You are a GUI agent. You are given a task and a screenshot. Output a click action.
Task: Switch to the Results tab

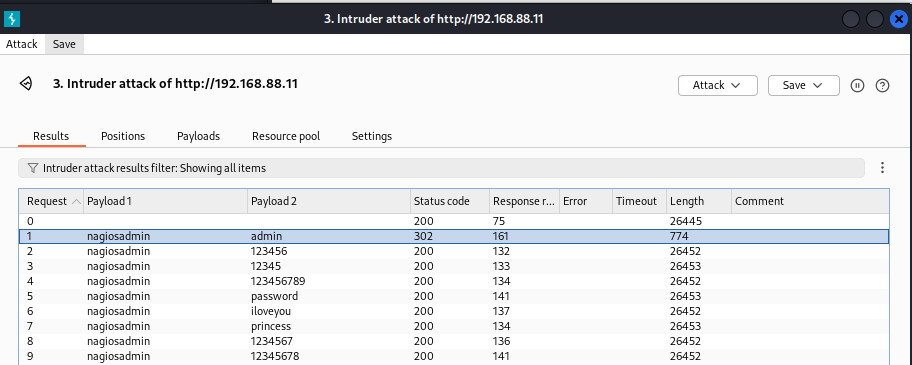tap(51, 136)
